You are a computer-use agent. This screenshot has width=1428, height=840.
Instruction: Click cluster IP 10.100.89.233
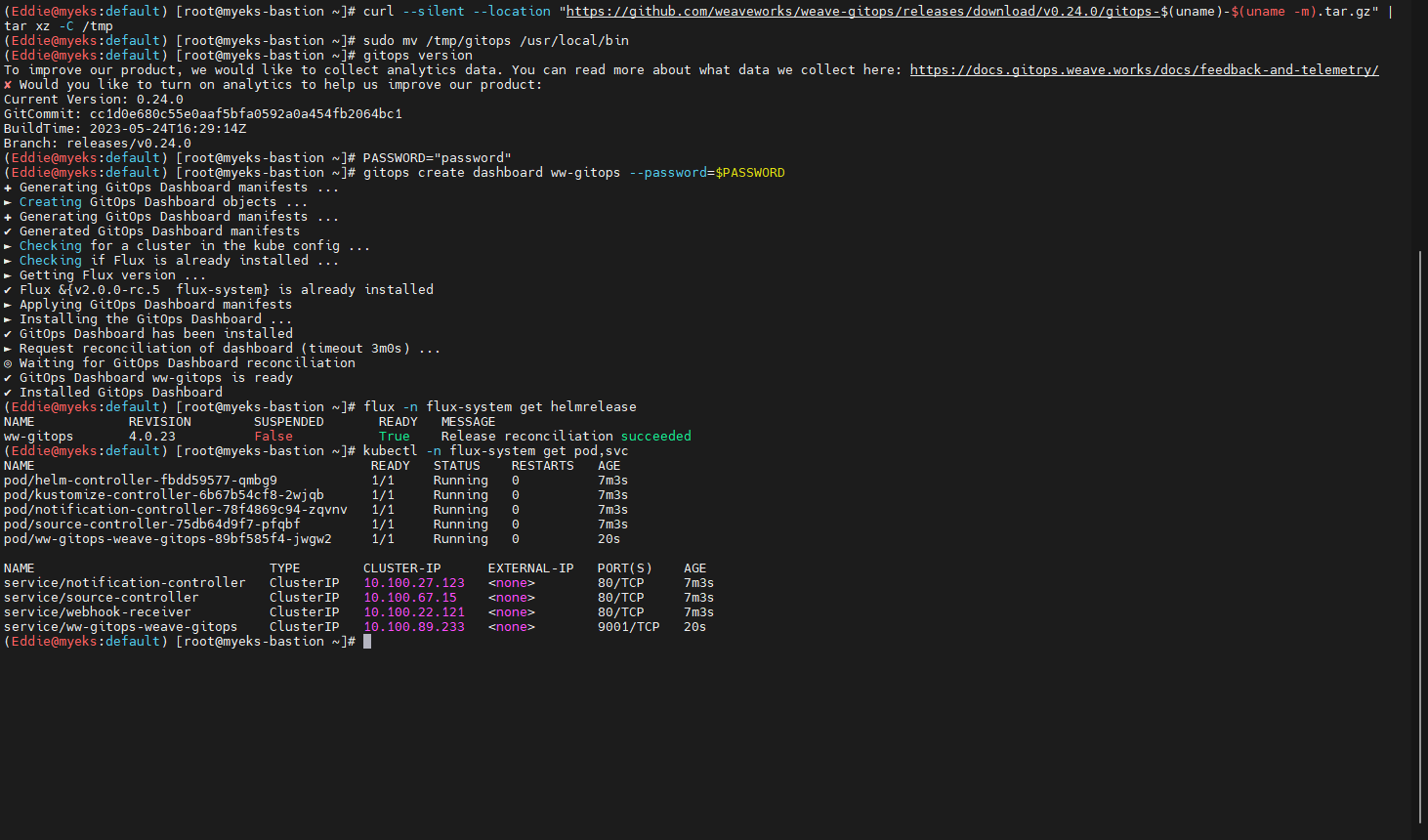(414, 627)
